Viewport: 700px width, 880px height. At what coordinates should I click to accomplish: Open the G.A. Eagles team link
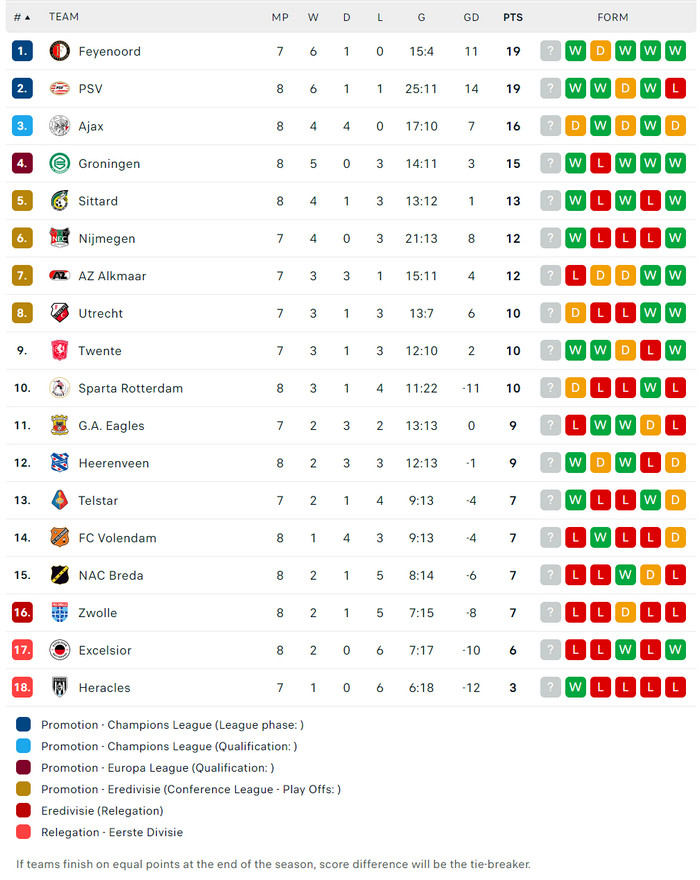111,426
